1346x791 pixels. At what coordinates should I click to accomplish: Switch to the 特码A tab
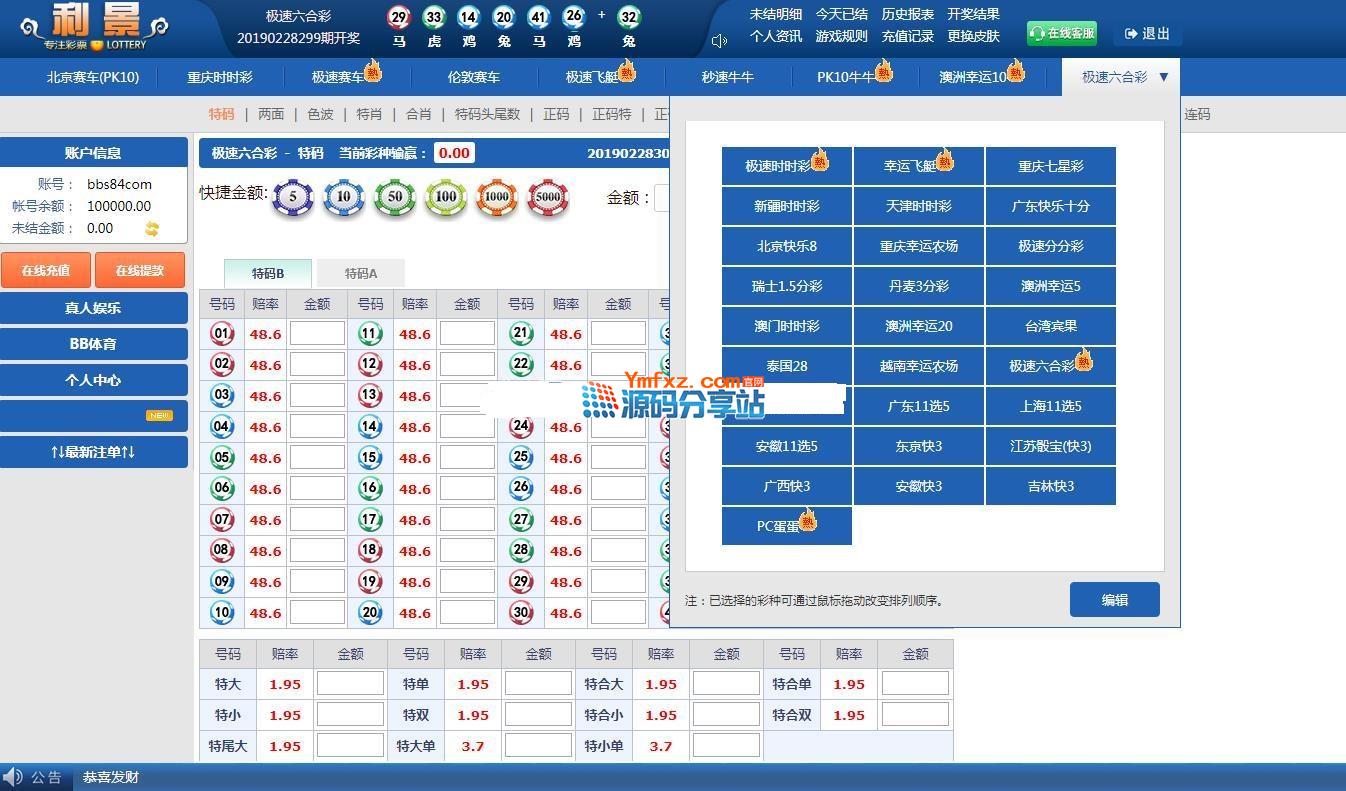point(360,273)
